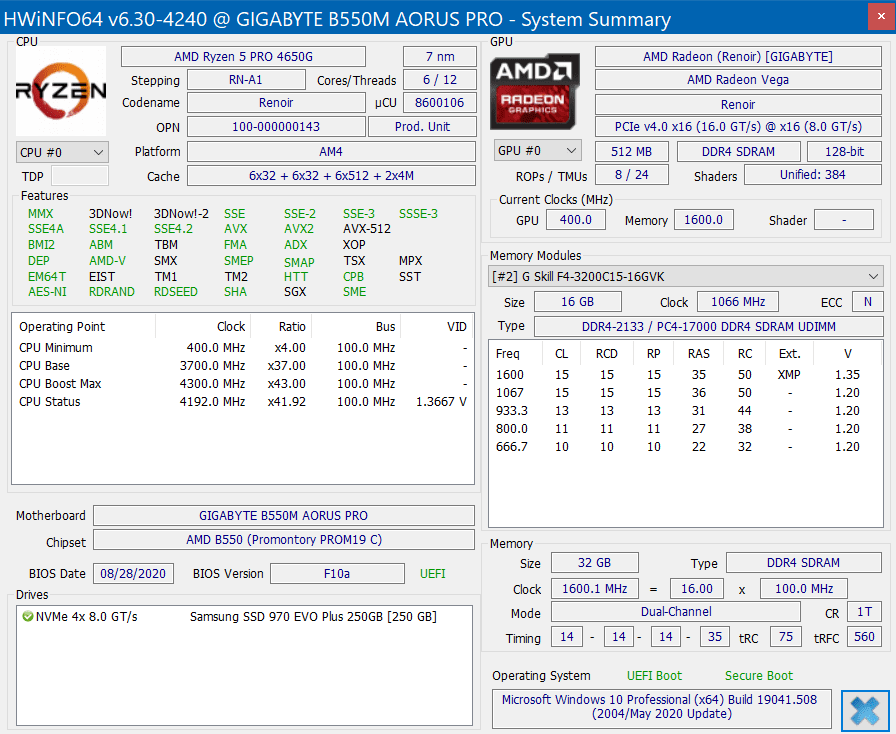The image size is (896, 734).
Task: Click the AMD Radeon Vega field
Action: [x=738, y=80]
